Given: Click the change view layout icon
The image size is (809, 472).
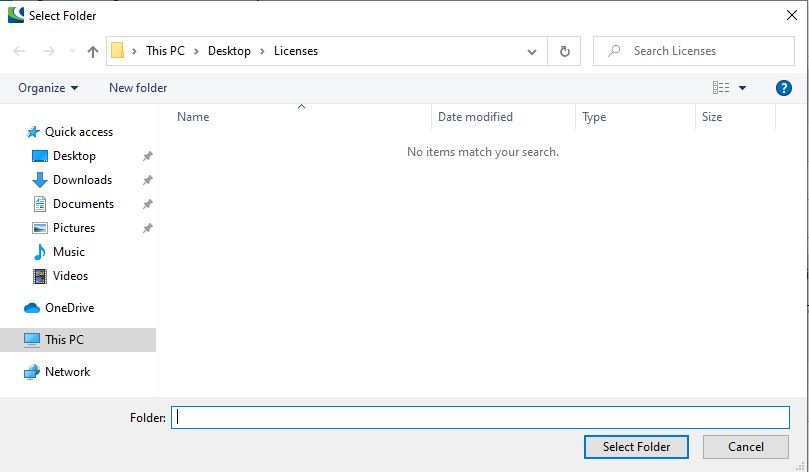Looking at the screenshot, I should [x=721, y=88].
